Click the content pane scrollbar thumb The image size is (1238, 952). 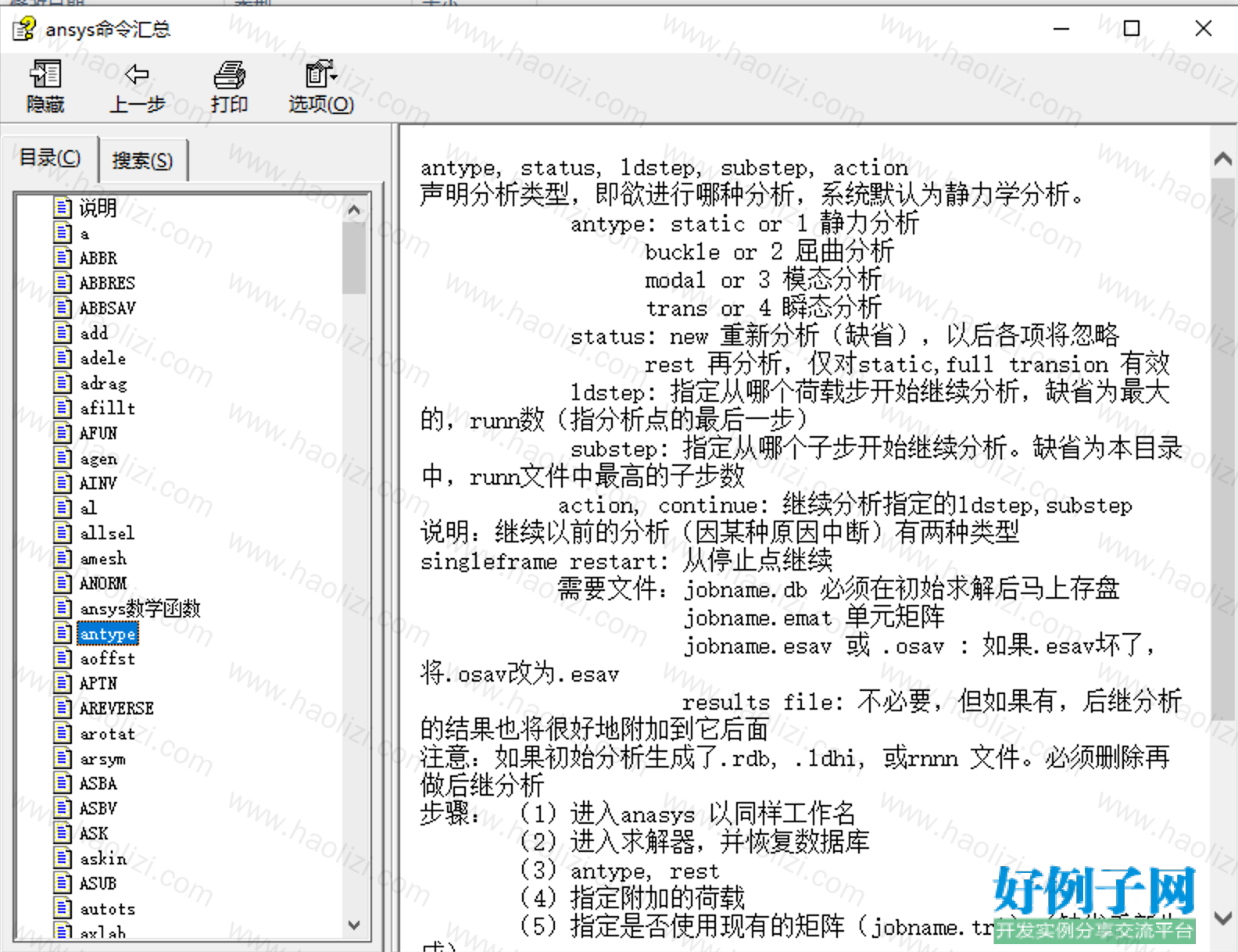pyautogui.click(x=1223, y=448)
